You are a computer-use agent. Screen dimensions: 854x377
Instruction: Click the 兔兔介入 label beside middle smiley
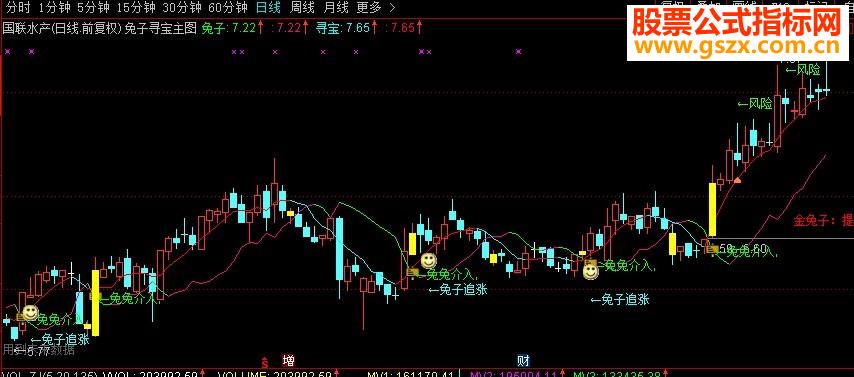pos(449,274)
